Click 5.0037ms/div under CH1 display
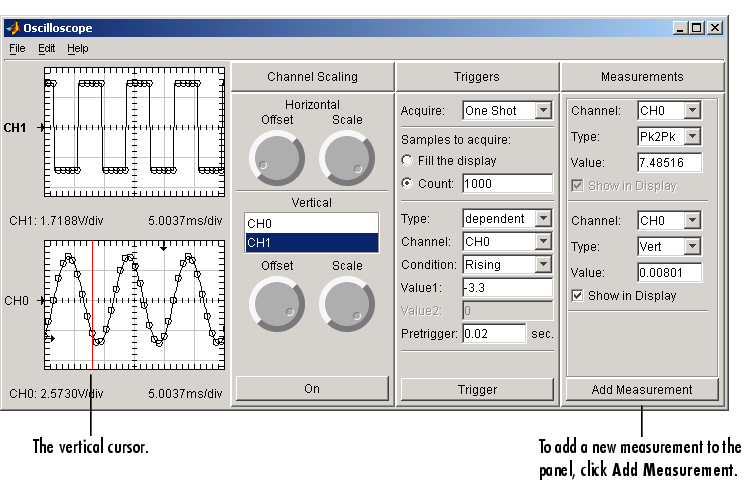Viewport: 751px width, 497px height. (185, 221)
